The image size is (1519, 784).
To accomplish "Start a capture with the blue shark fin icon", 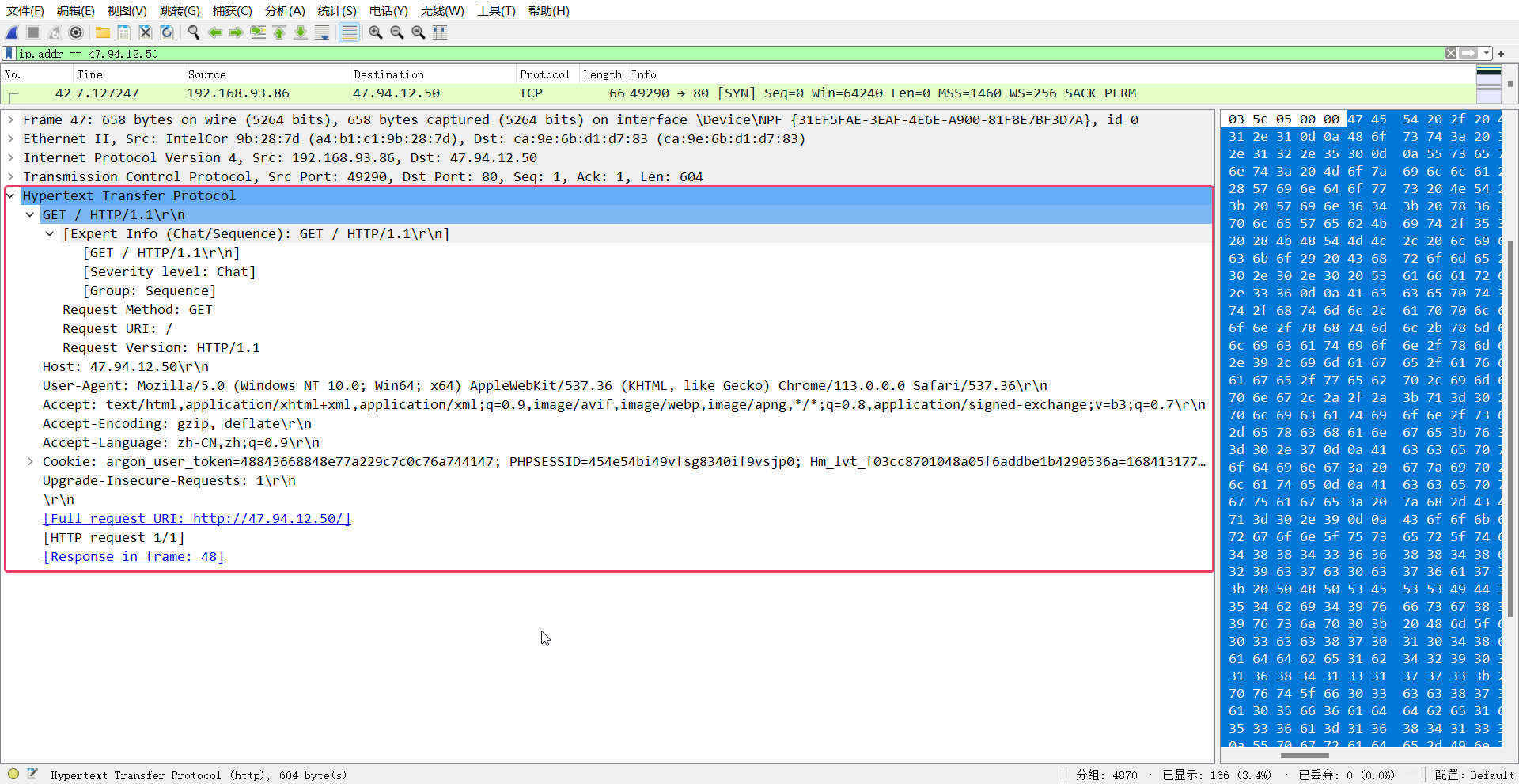I will 12,32.
